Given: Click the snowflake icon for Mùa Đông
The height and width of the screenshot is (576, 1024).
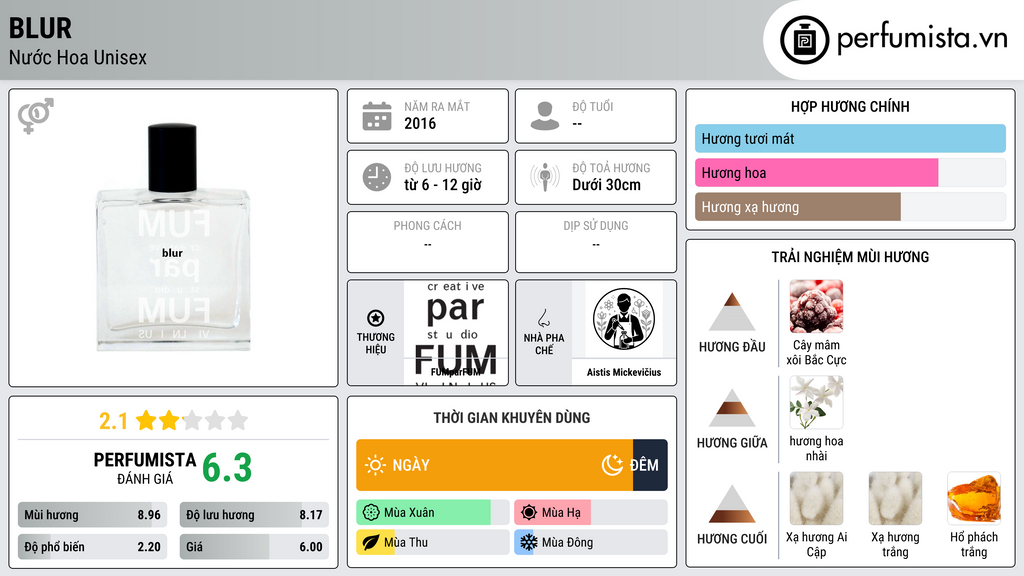Looking at the screenshot, I should pyautogui.click(x=529, y=543).
